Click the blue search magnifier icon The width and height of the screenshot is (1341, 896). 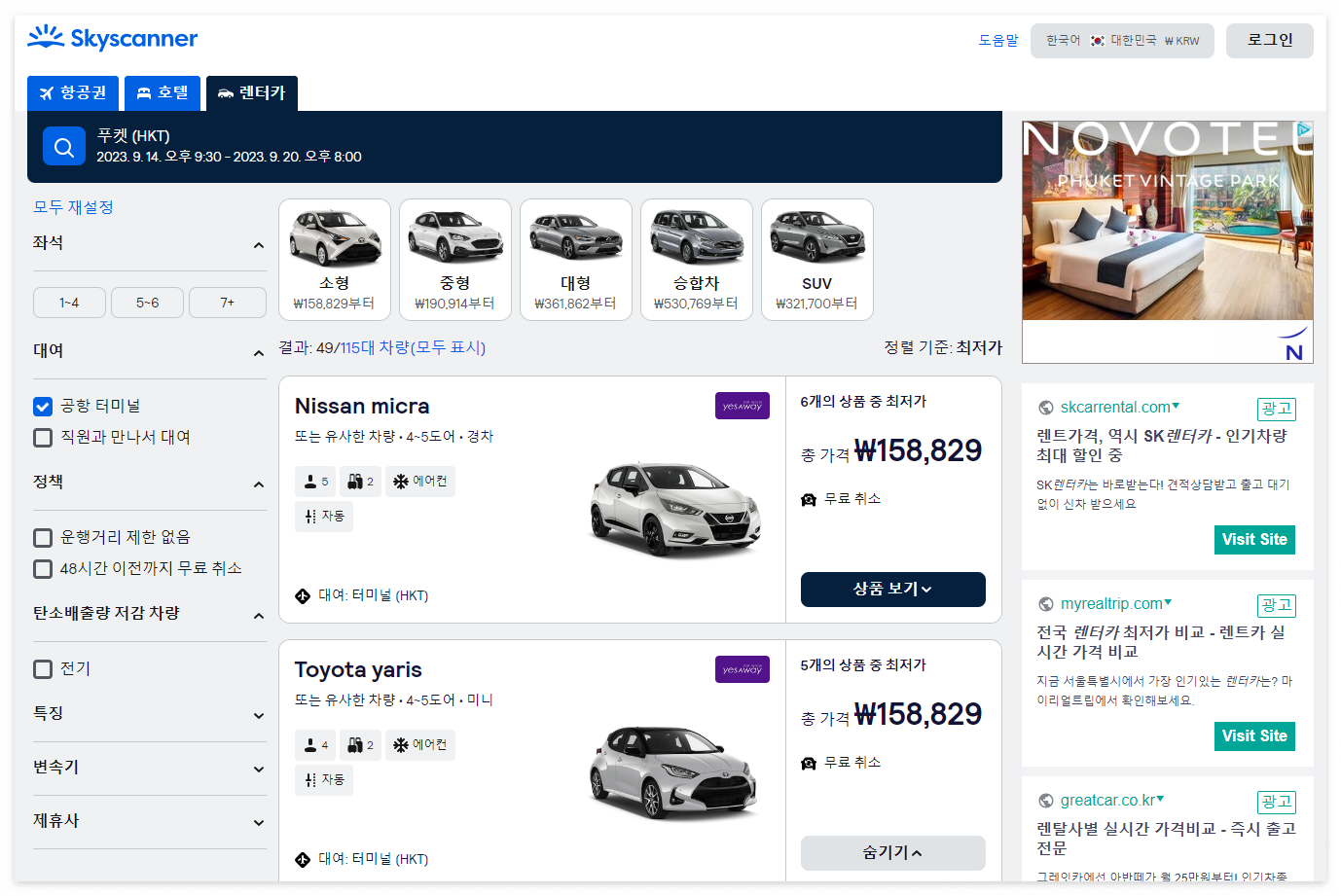click(64, 147)
